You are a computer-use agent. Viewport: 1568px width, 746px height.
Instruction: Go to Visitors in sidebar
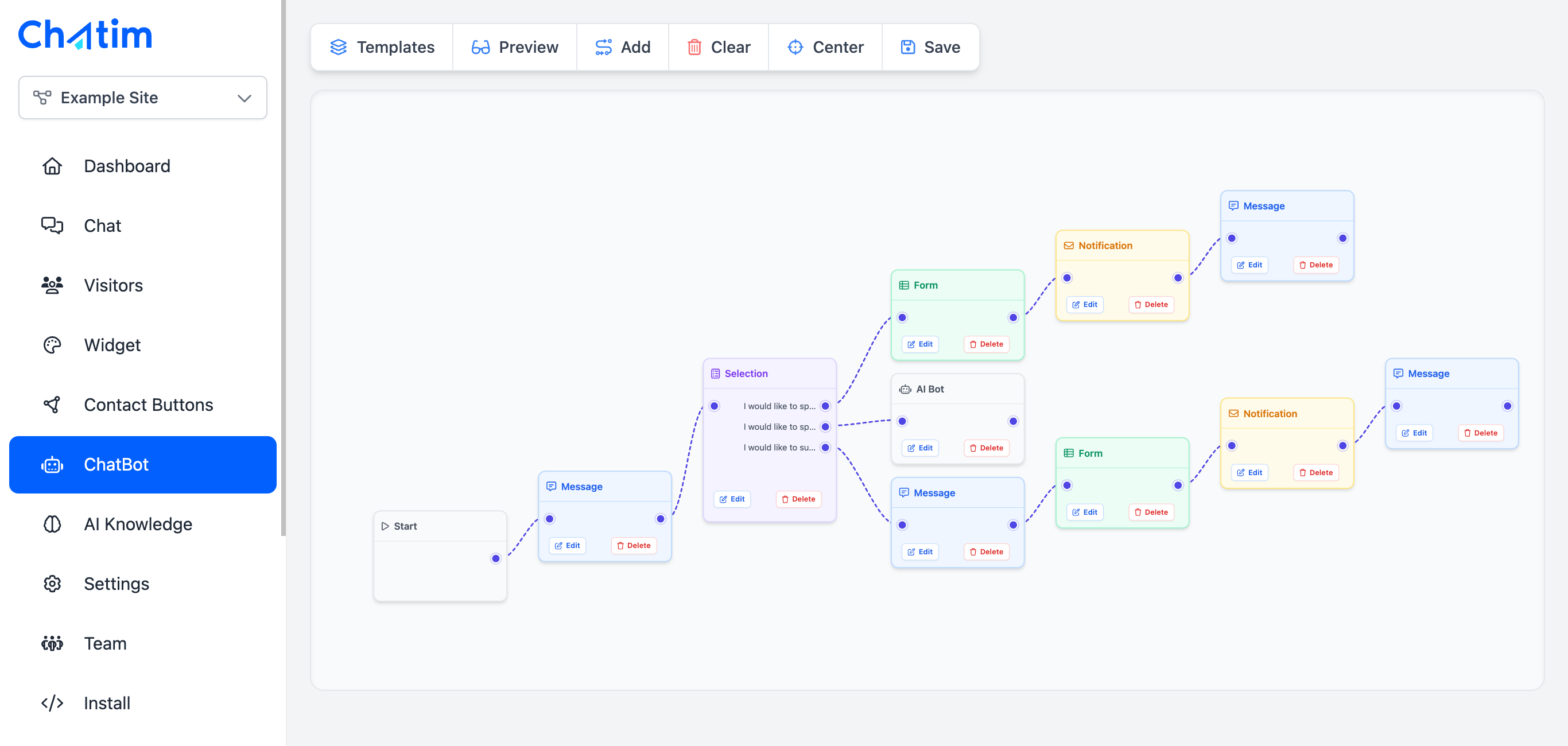(x=113, y=285)
